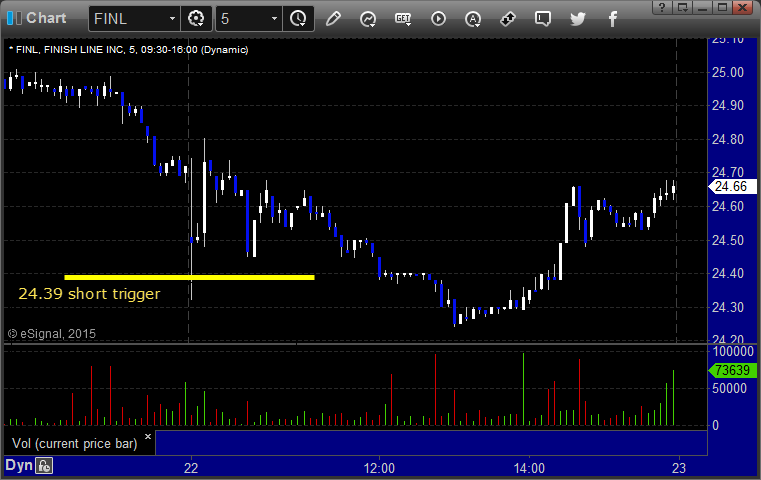761x480 pixels.
Task: Click the 24.80 price axis label
Action: (x=728, y=139)
